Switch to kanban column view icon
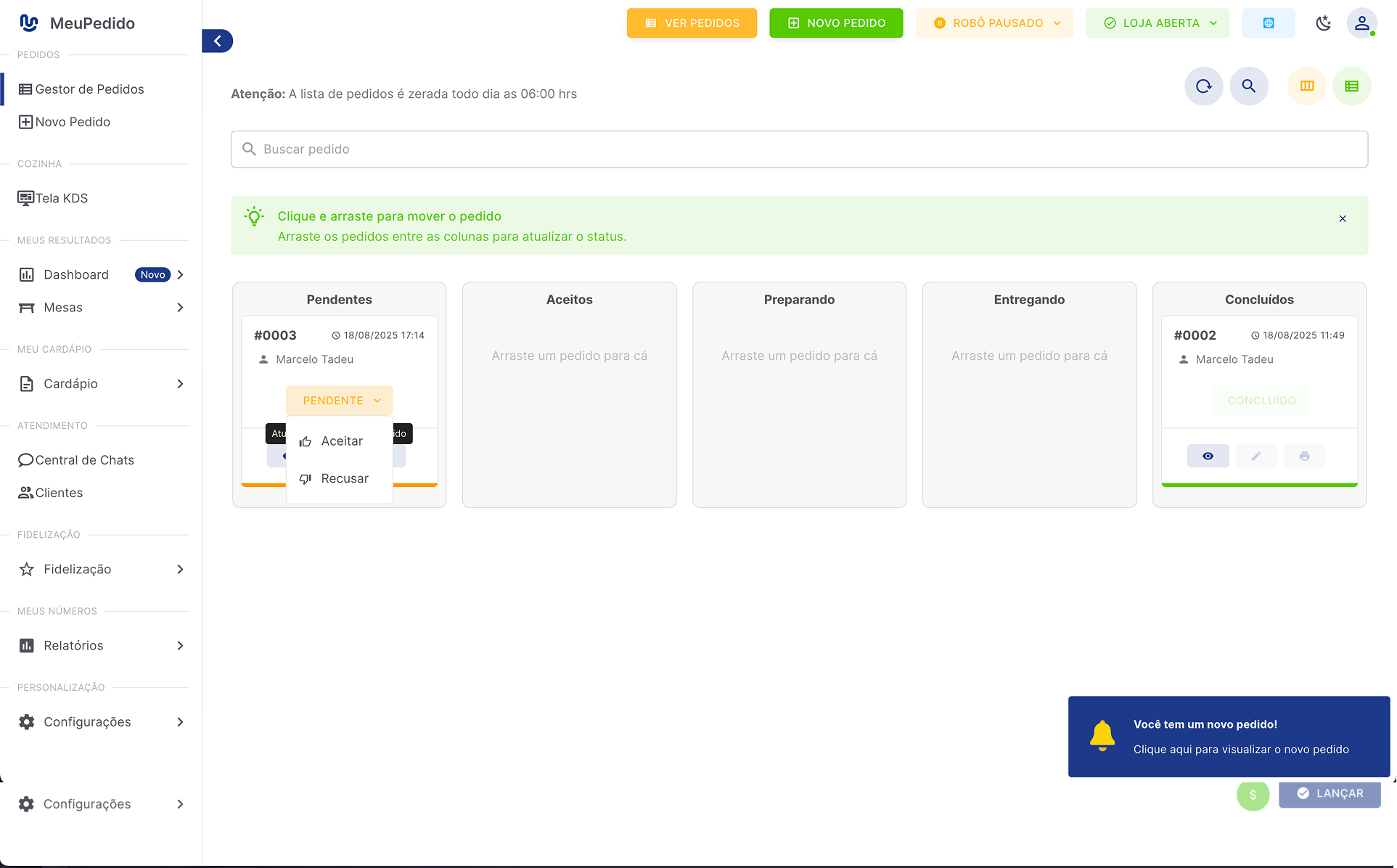The image size is (1397, 868). [1306, 86]
